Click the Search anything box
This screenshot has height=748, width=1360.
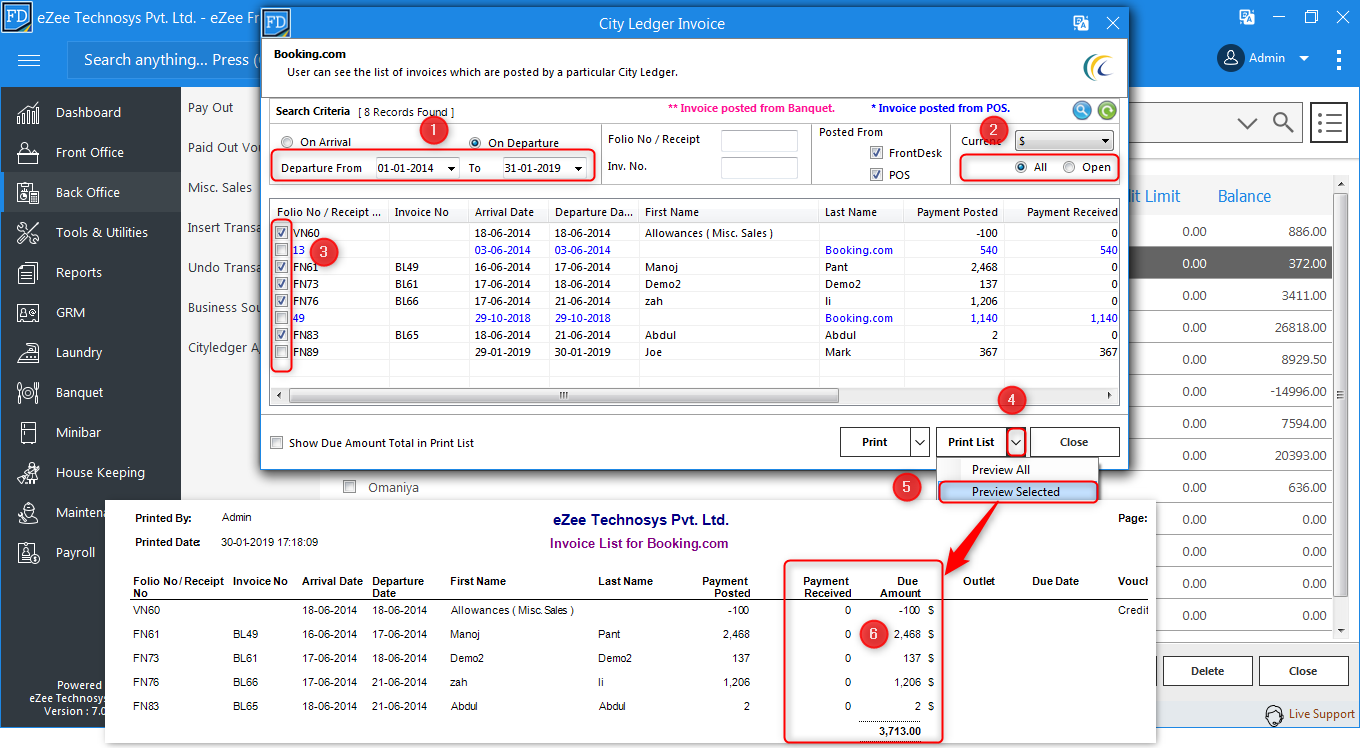(x=166, y=60)
